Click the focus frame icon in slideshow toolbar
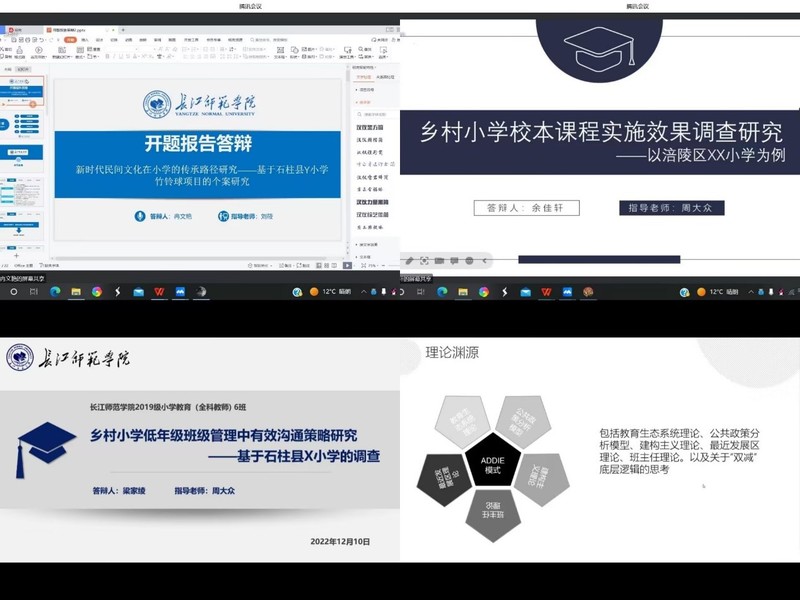 point(424,261)
